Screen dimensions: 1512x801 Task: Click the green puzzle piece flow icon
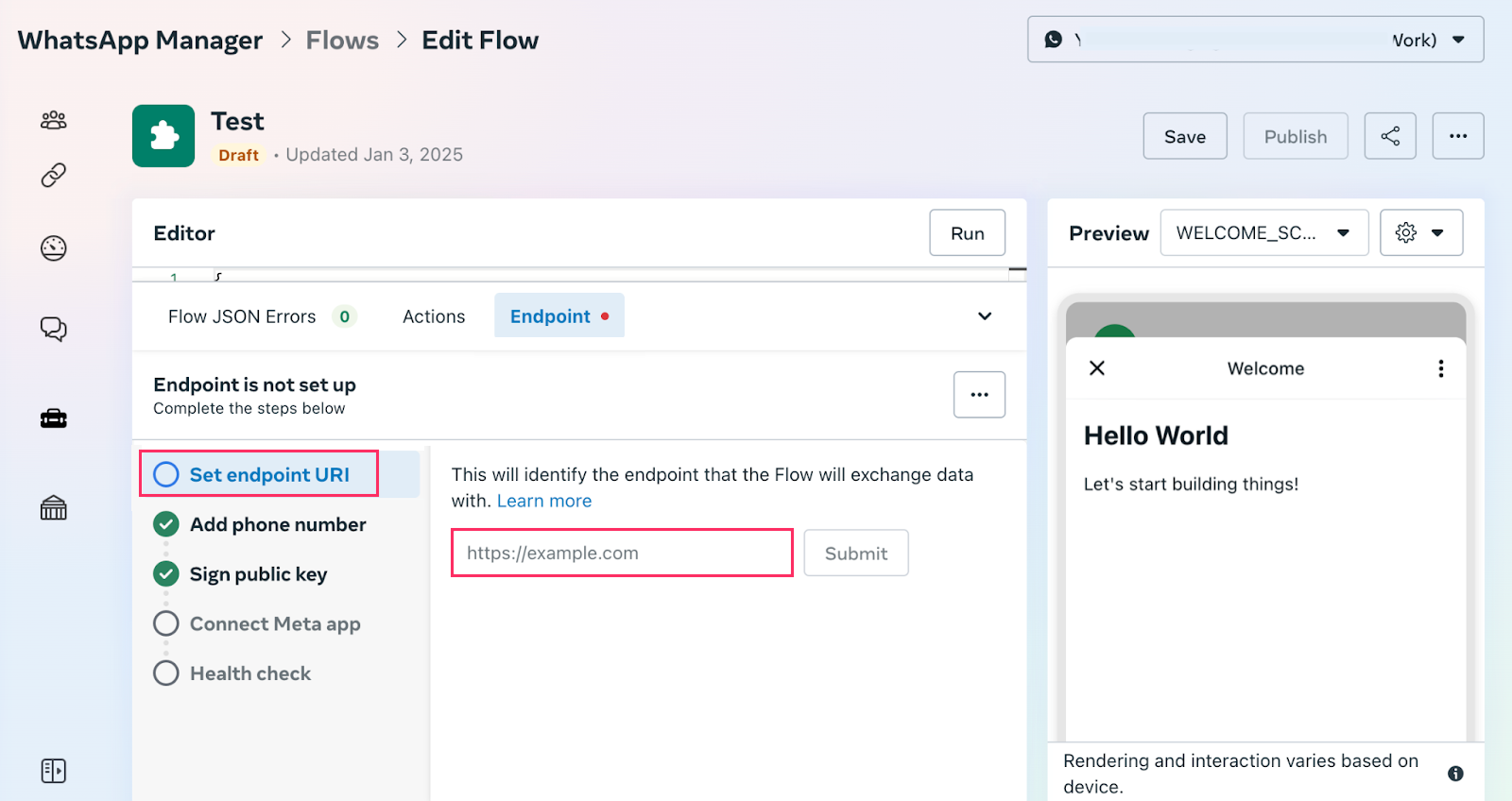point(163,136)
